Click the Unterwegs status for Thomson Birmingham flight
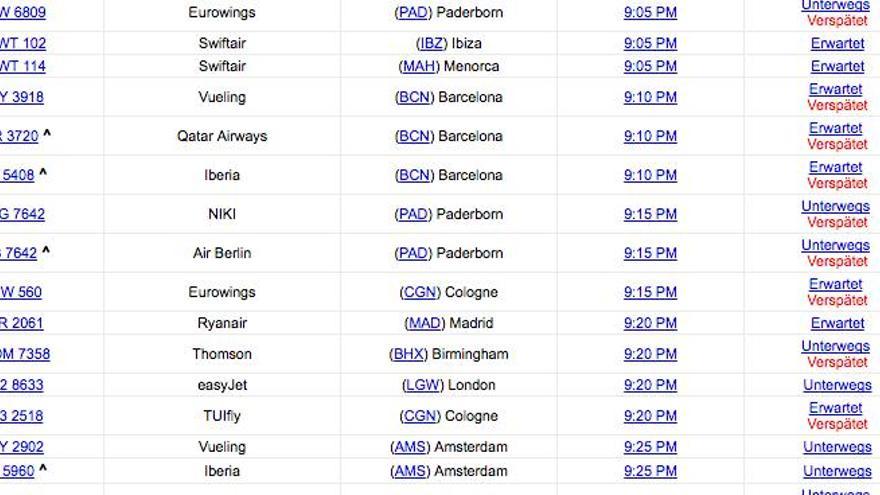The height and width of the screenshot is (495, 880). pyautogui.click(x=835, y=346)
